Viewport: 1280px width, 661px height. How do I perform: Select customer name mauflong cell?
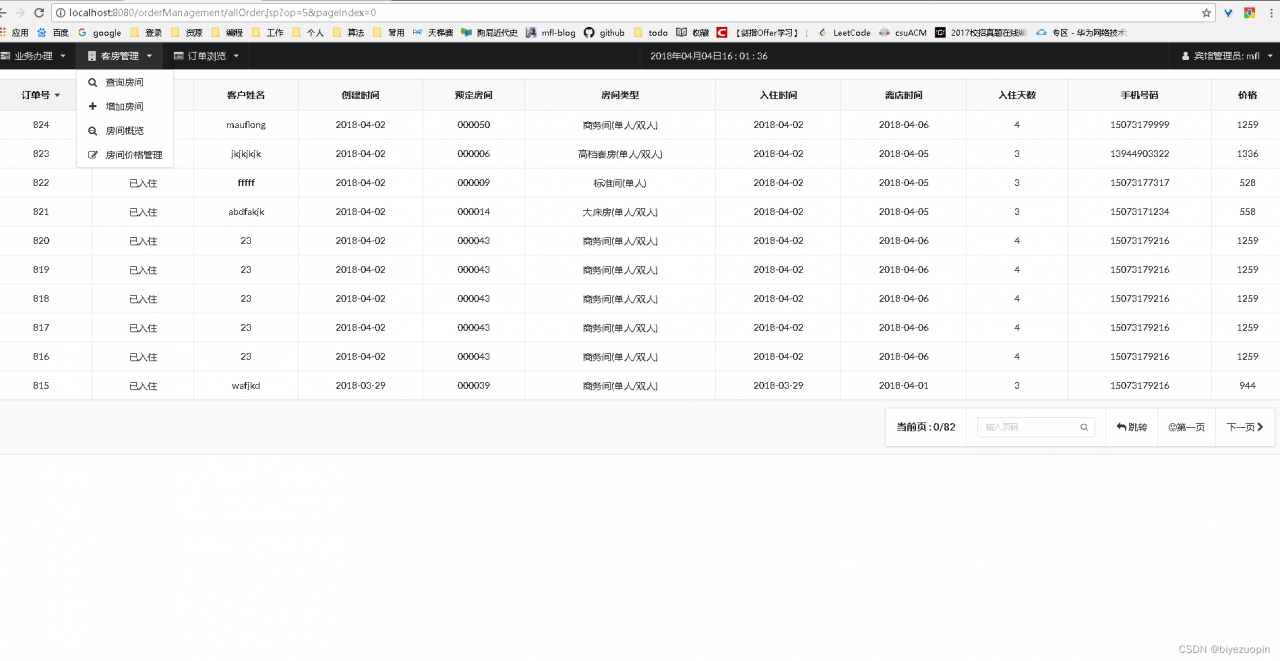(246, 125)
